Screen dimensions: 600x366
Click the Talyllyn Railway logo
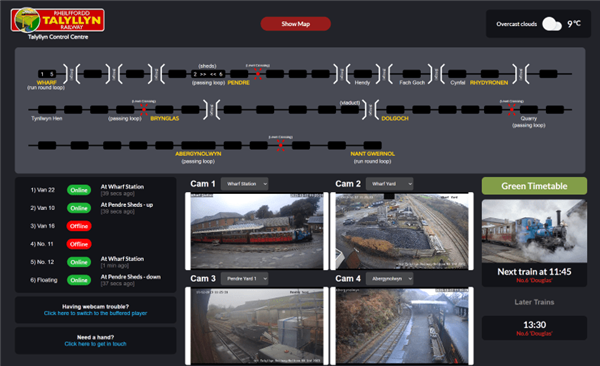click(x=58, y=20)
